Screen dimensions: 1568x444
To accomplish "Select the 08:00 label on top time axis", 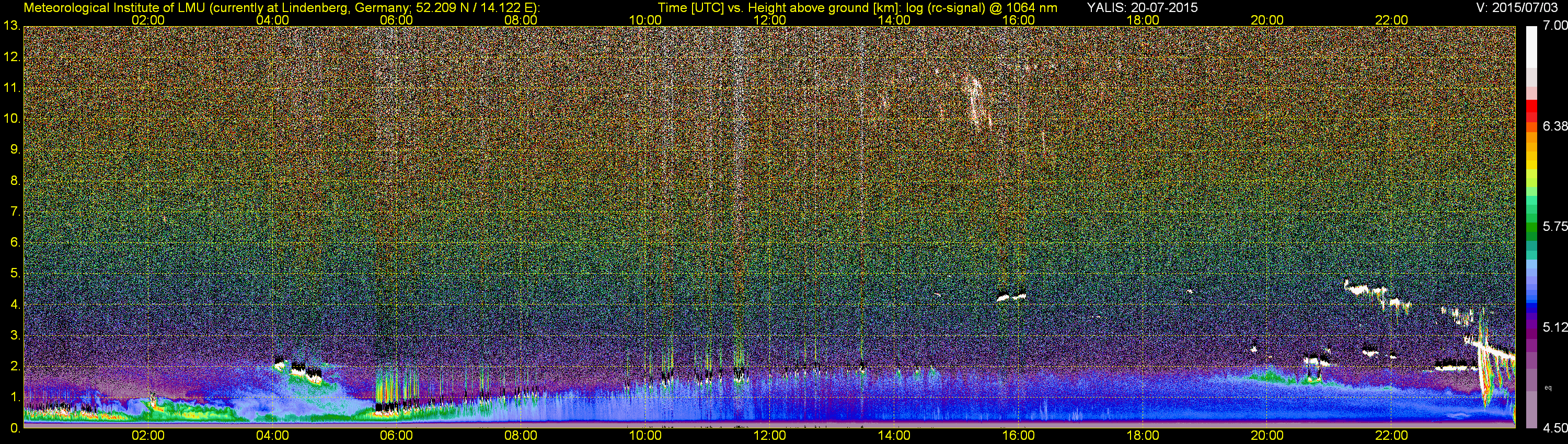I will click(521, 20).
